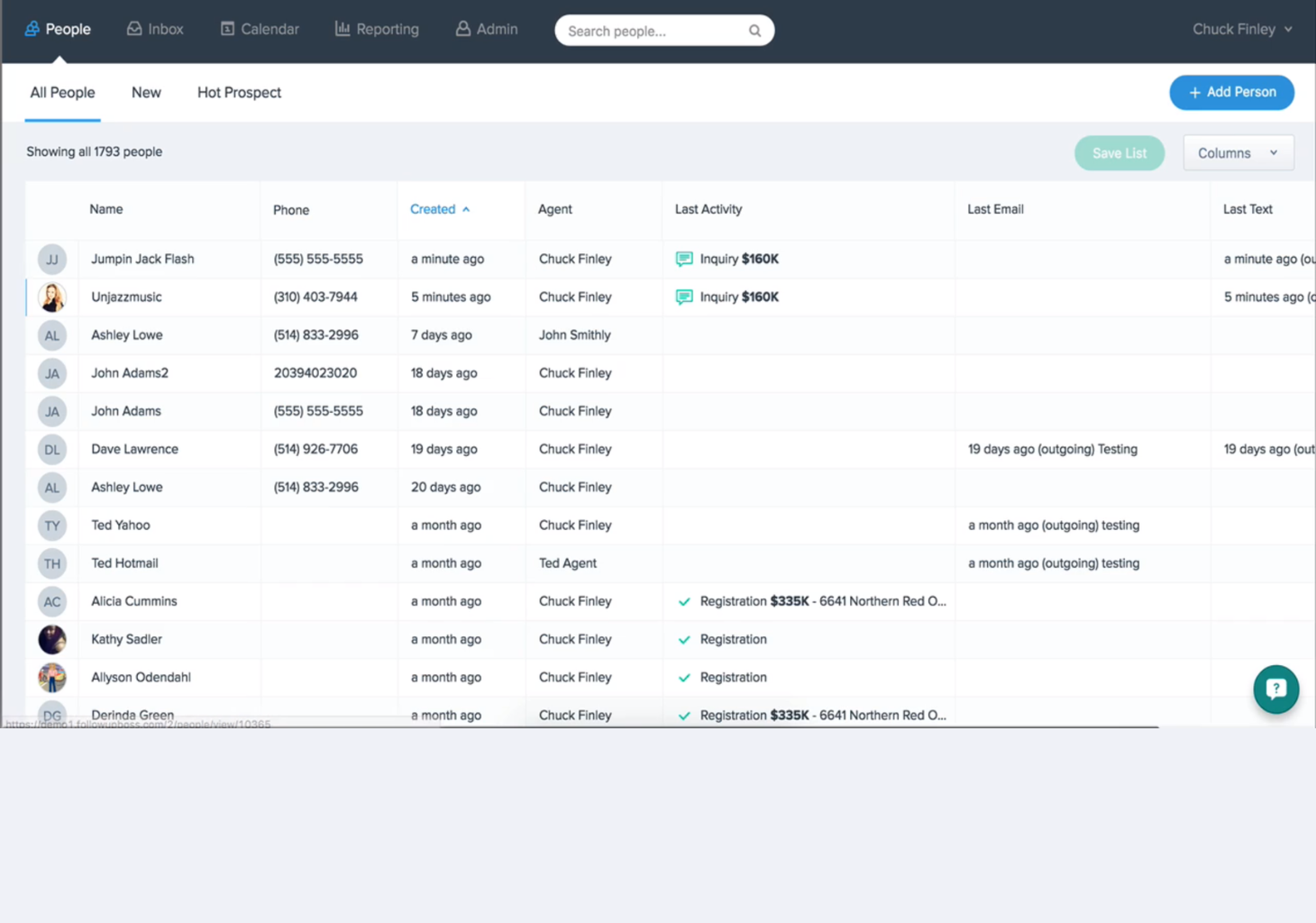This screenshot has width=1316, height=923.
Task: Switch to the Hot Prospect tab
Action: pos(239,92)
